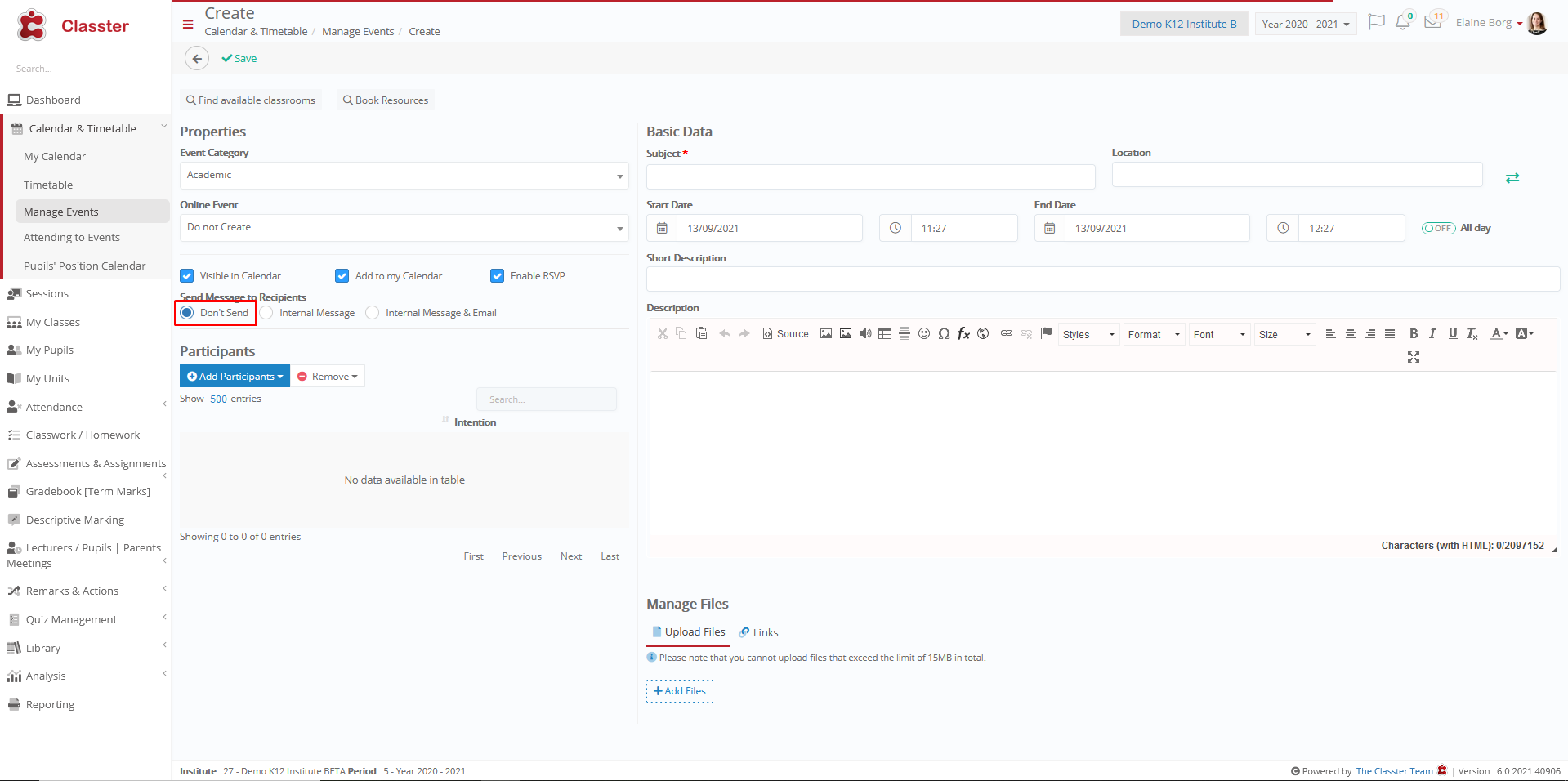
Task: Open the Styles dropdown
Action: tap(1088, 334)
